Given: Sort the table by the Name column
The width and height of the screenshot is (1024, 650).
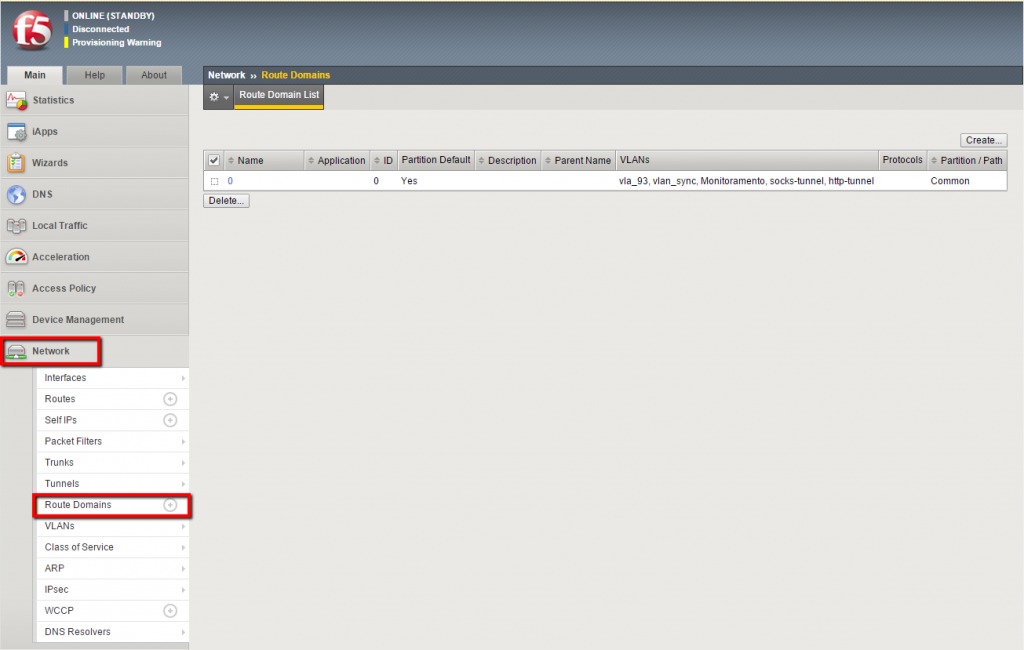Looking at the screenshot, I should 248,160.
